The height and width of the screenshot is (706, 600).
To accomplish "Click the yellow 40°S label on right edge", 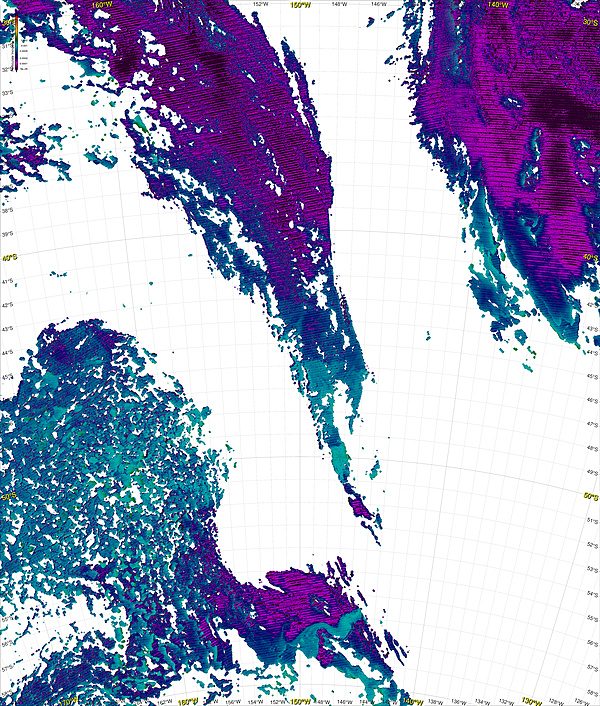I will click(591, 256).
